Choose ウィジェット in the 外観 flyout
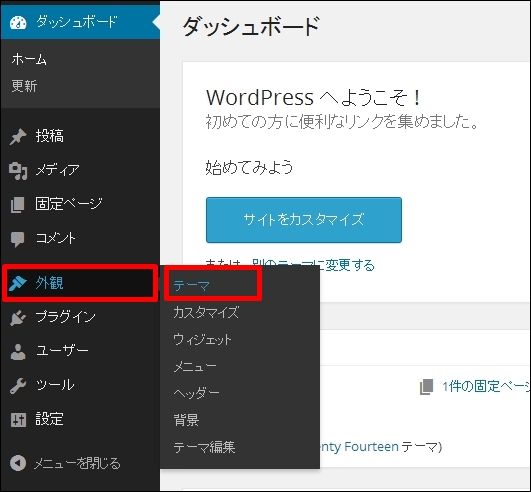This screenshot has width=531, height=492. (x=202, y=339)
